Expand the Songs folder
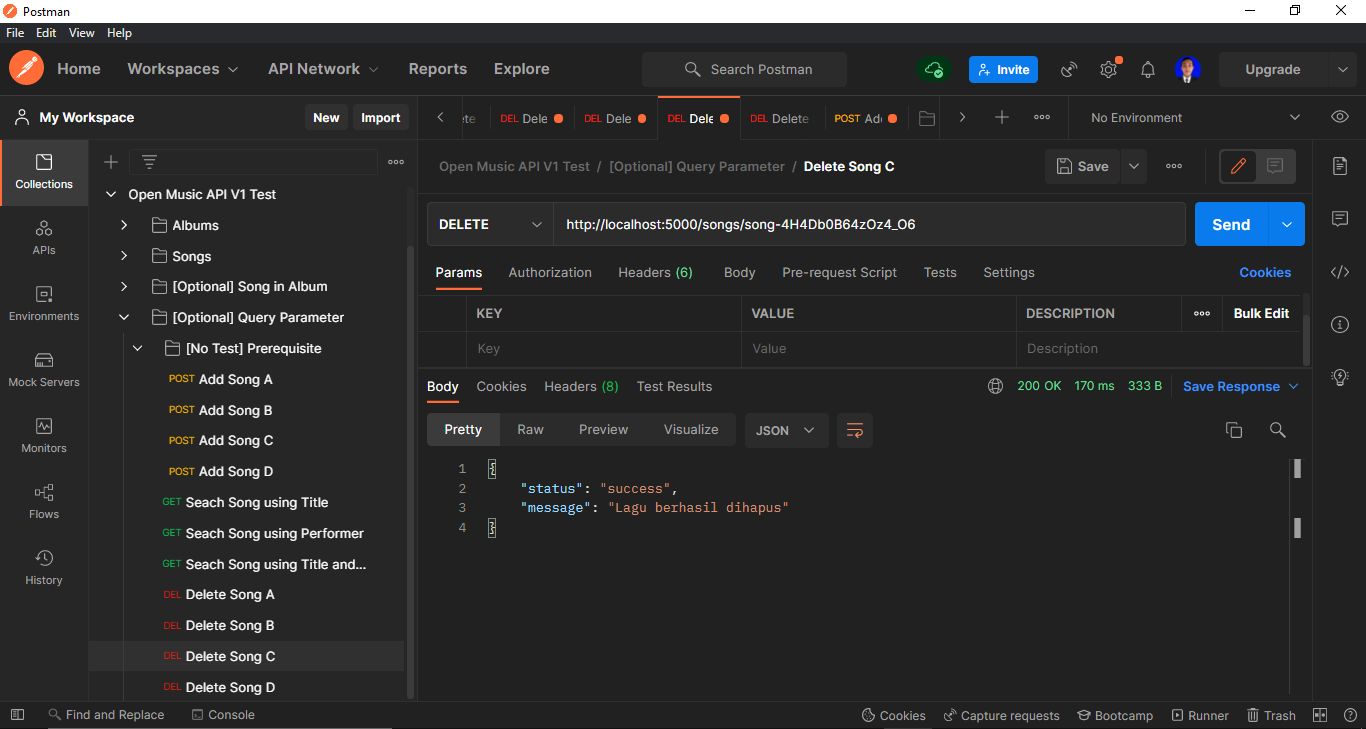1366x729 pixels. click(x=124, y=256)
